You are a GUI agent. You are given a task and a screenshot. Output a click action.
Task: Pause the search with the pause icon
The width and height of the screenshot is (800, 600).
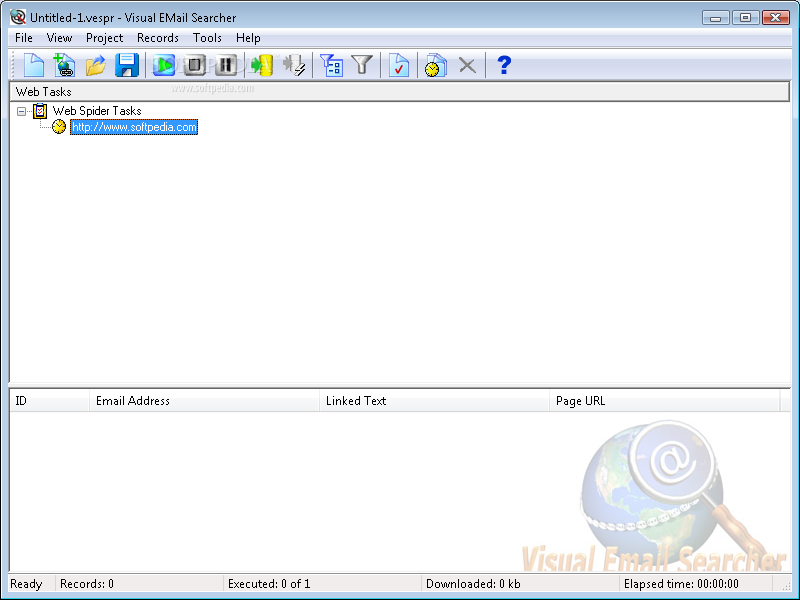(226, 65)
